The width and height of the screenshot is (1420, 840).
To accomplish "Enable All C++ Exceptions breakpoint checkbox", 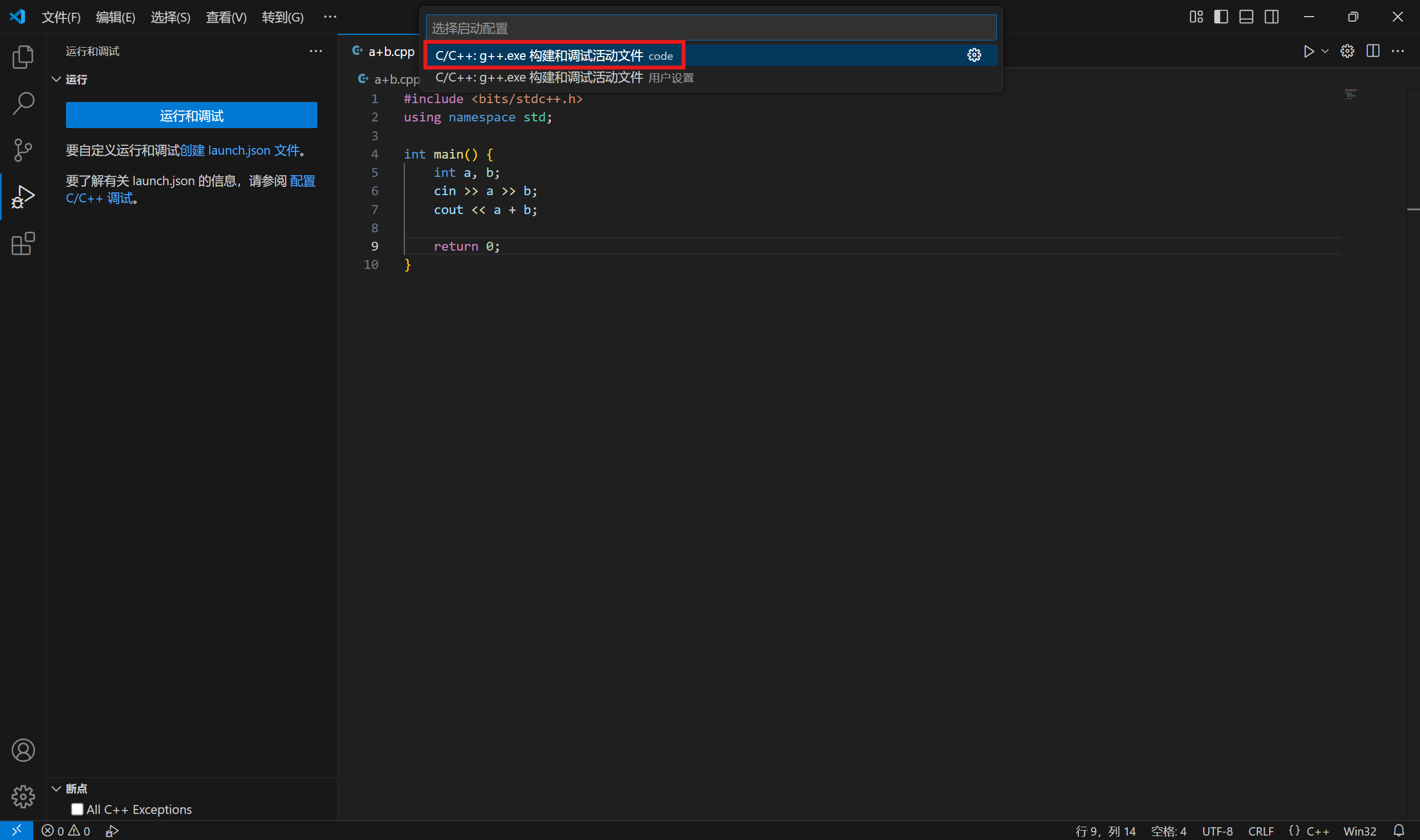I will tap(77, 810).
